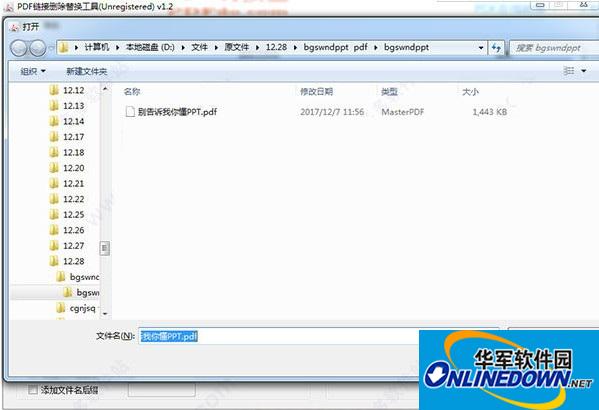Click 文件 in the address breadcrumb

199,47
